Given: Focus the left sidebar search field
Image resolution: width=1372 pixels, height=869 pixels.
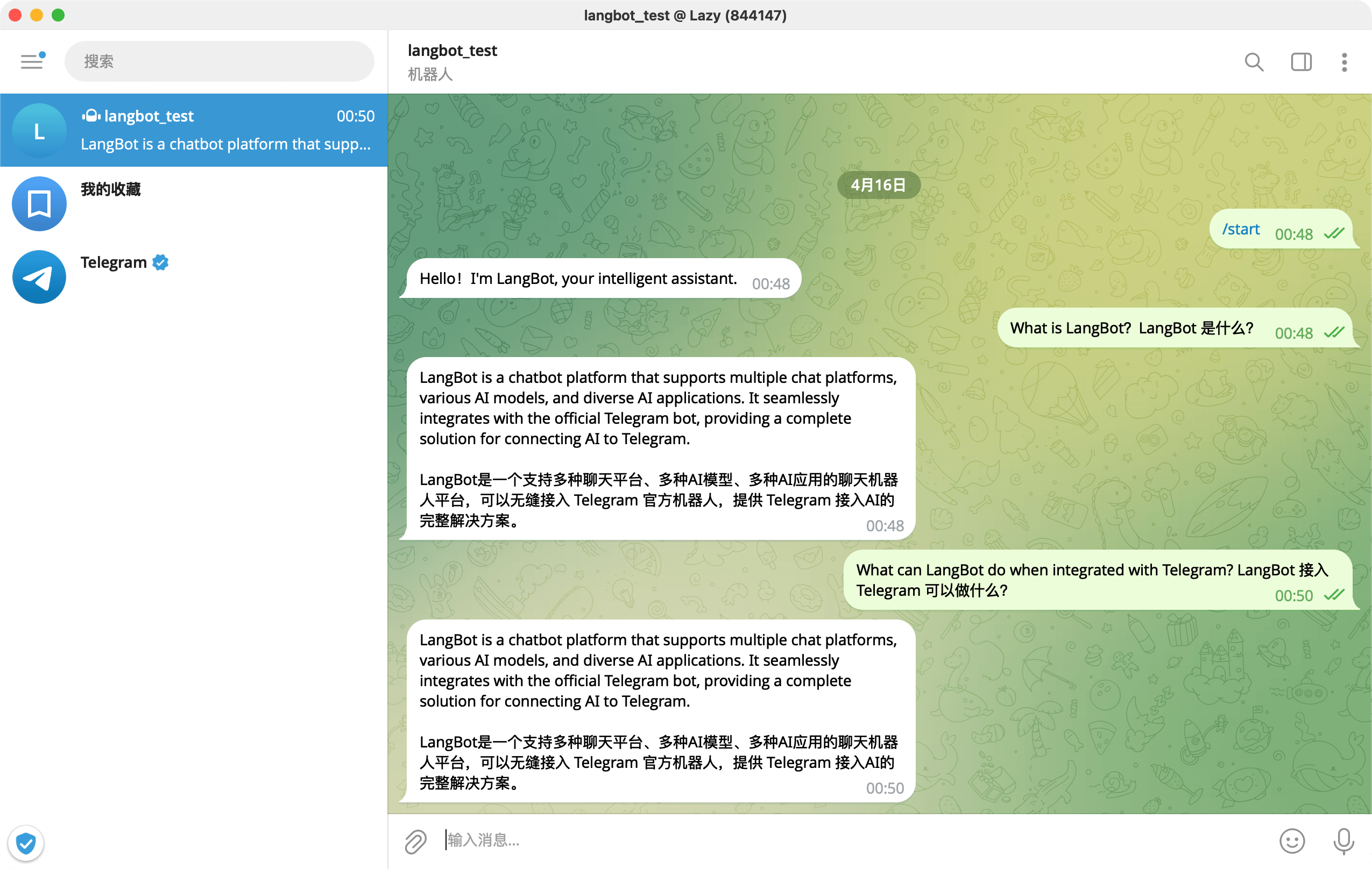Looking at the screenshot, I should click(220, 61).
